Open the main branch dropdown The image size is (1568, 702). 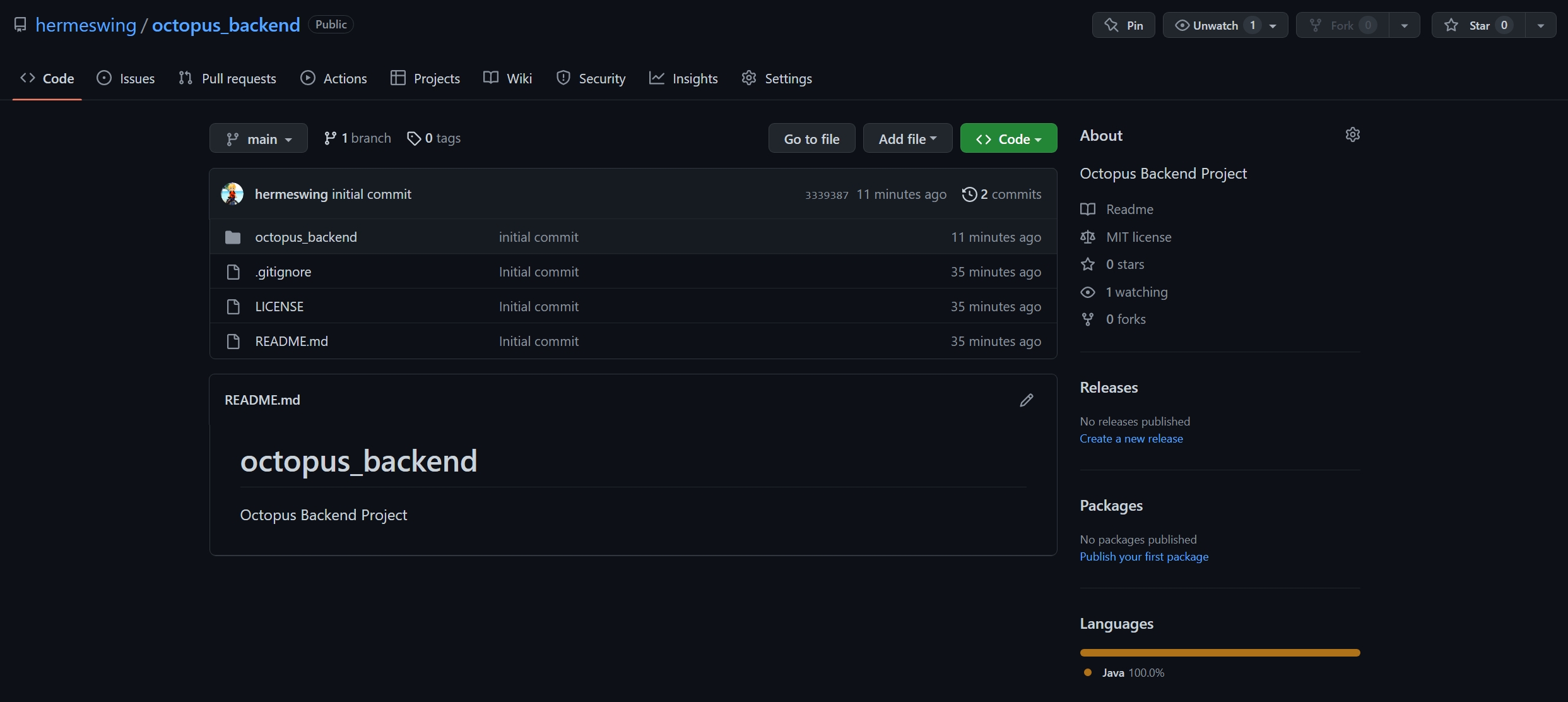coord(258,138)
